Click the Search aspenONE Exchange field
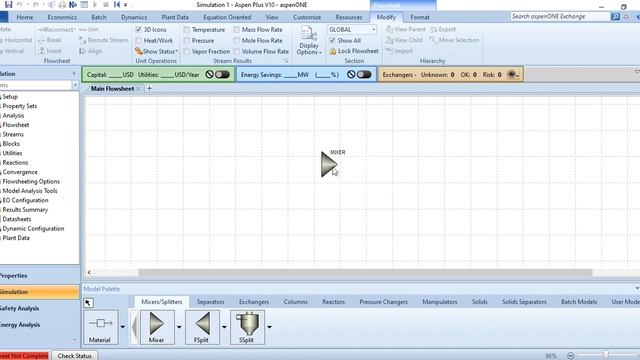Screen dimensions: 640x360 point(560,17)
